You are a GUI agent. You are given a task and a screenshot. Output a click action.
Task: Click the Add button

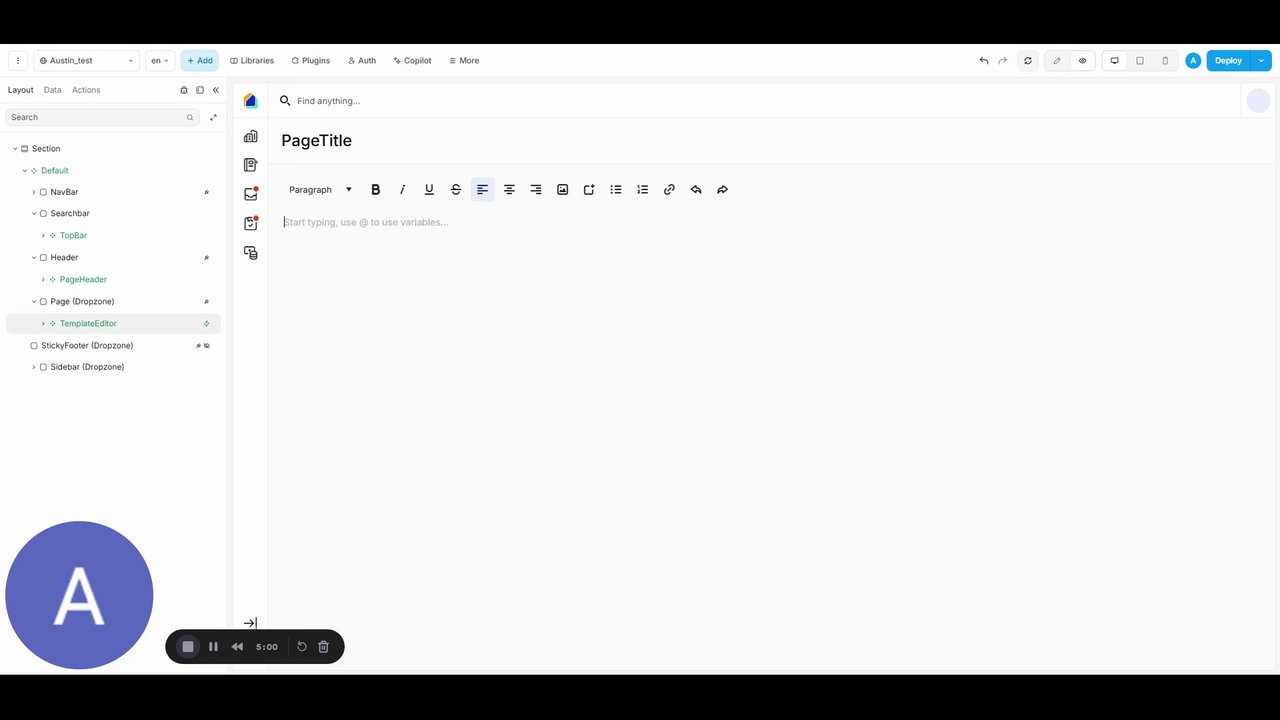200,61
